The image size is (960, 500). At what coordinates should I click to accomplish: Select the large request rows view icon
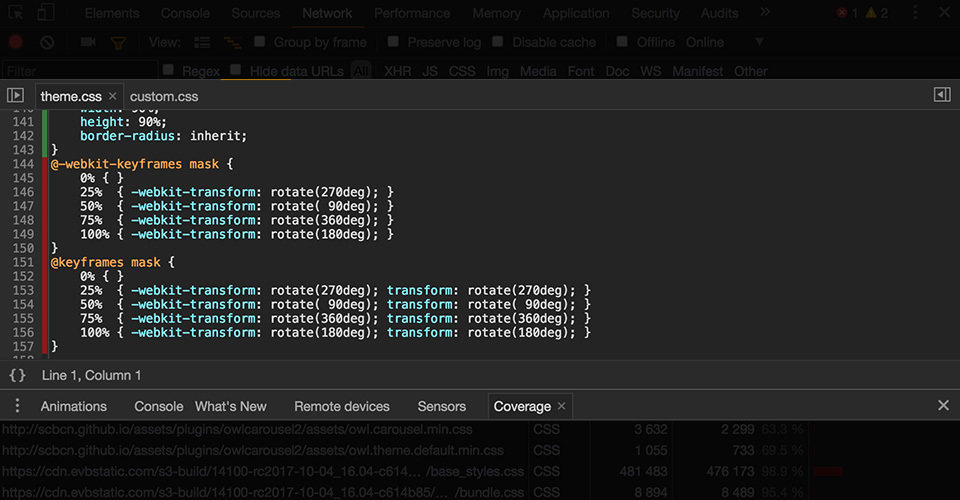202,42
